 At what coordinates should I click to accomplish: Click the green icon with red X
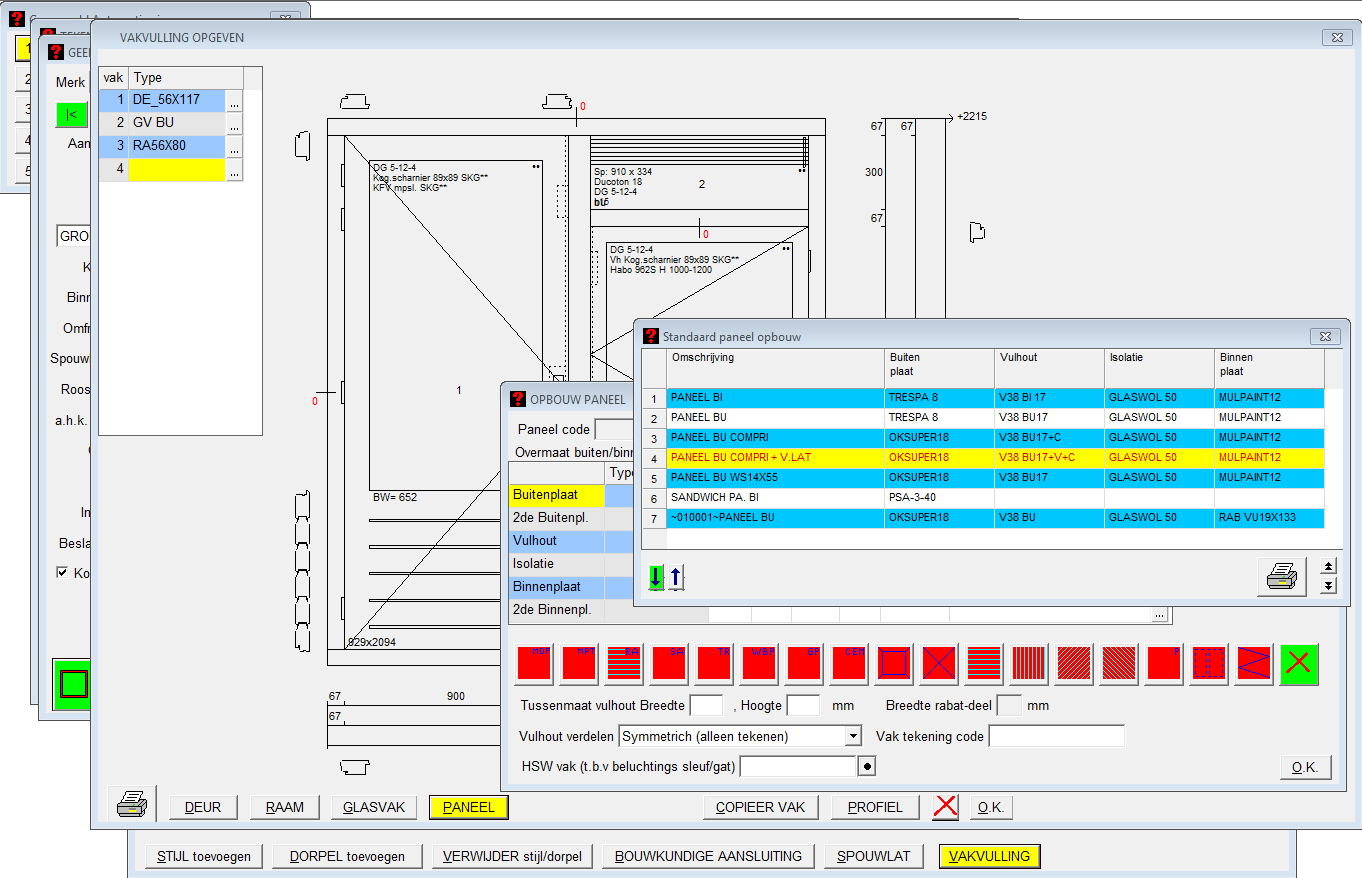pos(1299,664)
